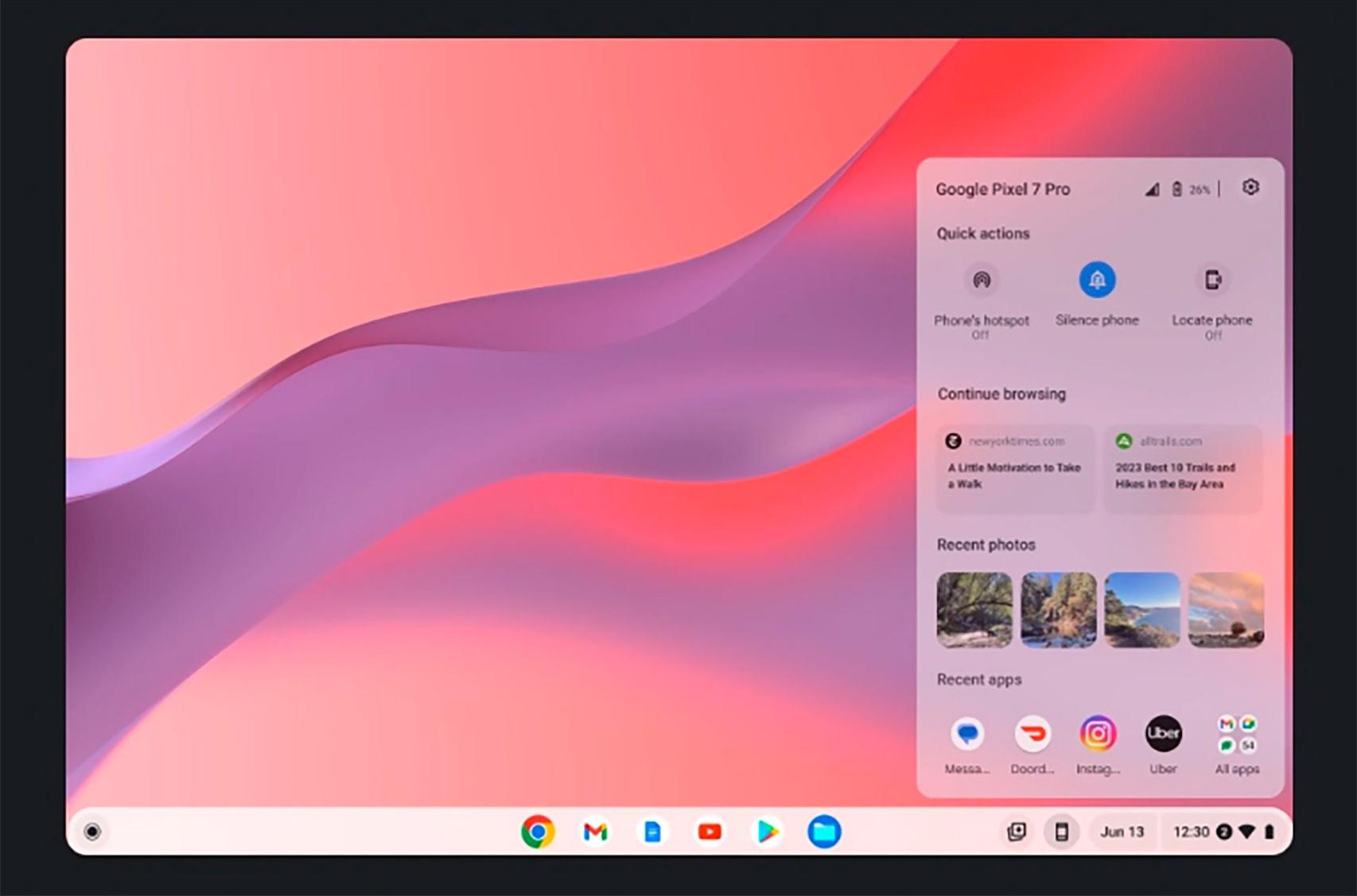Screen dimensions: 1357x896
Task: Open quick settings from 12:30 clock
Action: [1191, 832]
